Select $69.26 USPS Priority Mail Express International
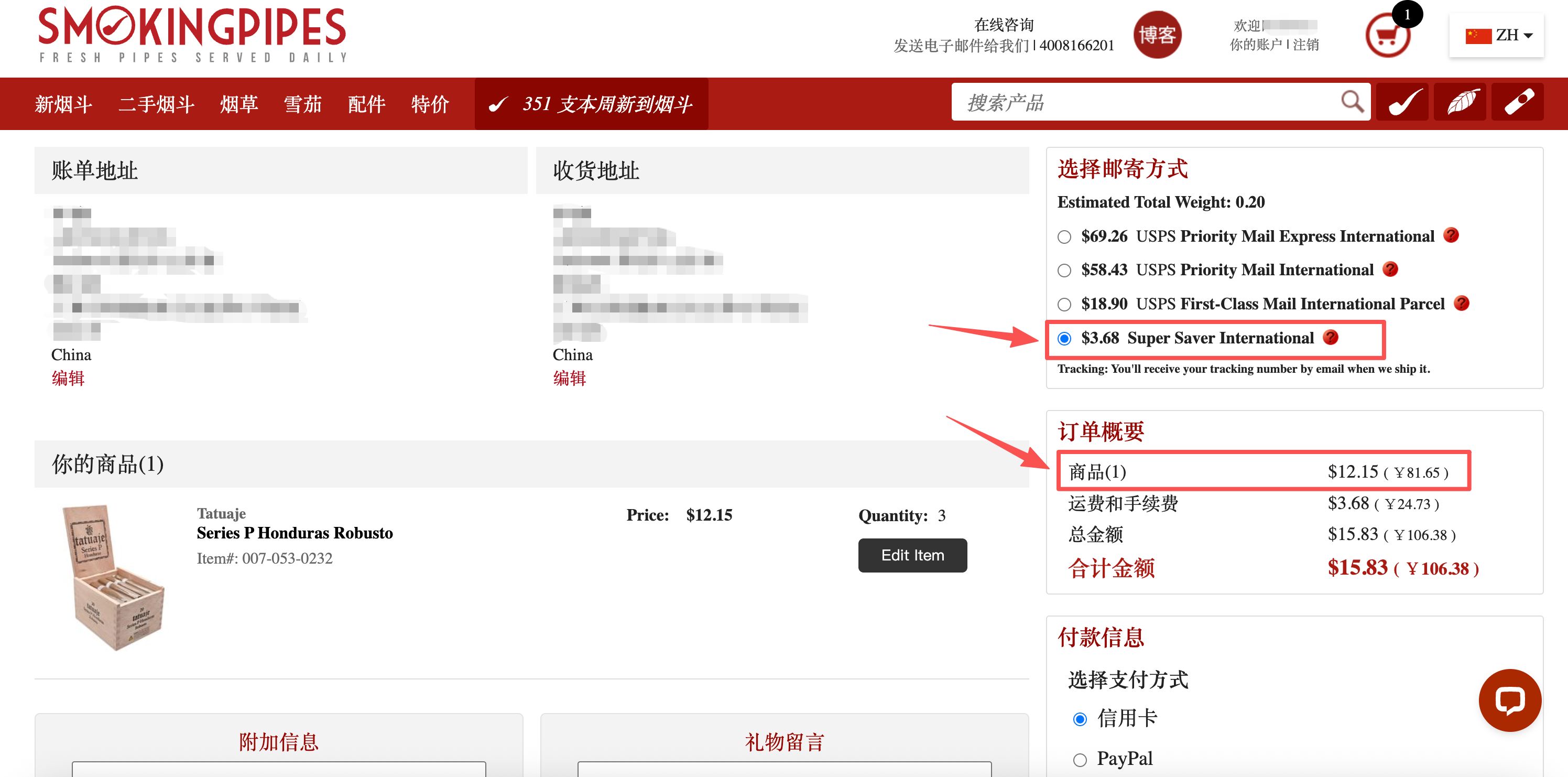1568x777 pixels. tap(1063, 236)
